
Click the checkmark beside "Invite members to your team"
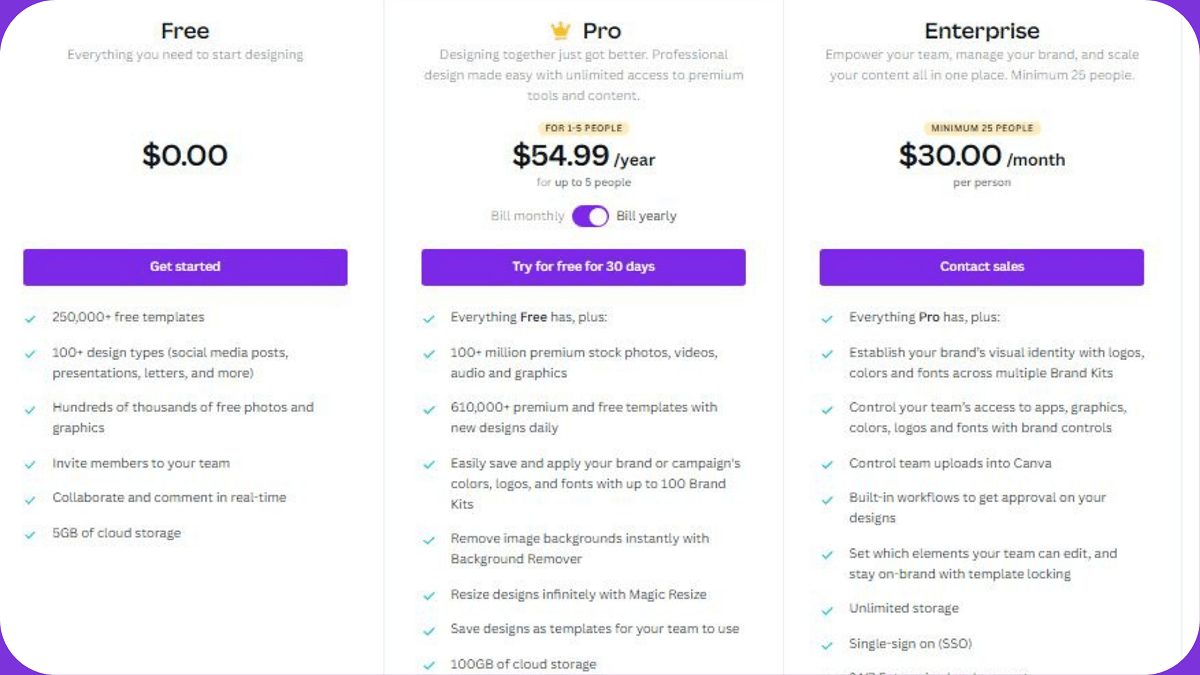[x=31, y=464]
